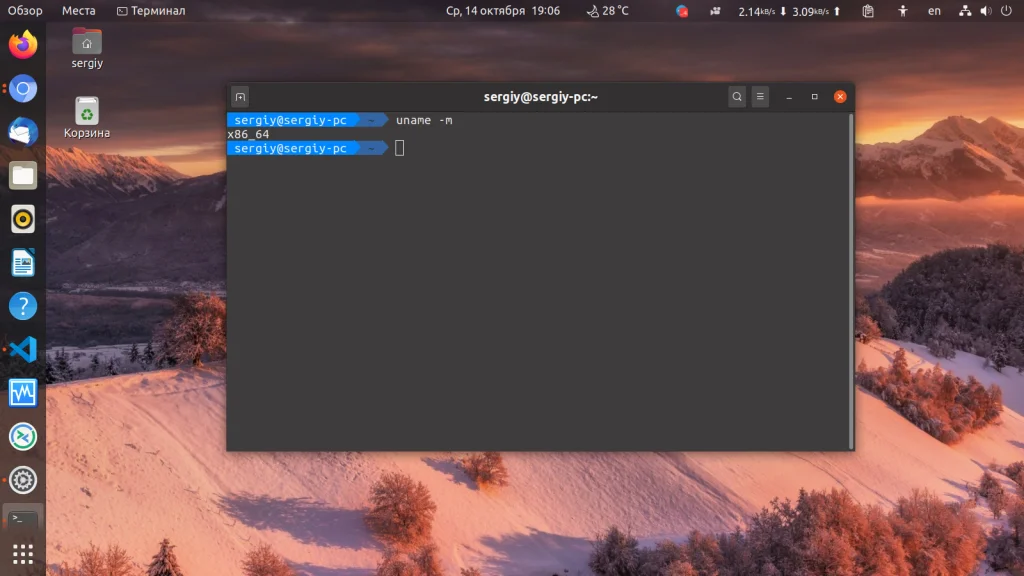Show all applications with the grid icon
1024x576 pixels.
(22, 553)
